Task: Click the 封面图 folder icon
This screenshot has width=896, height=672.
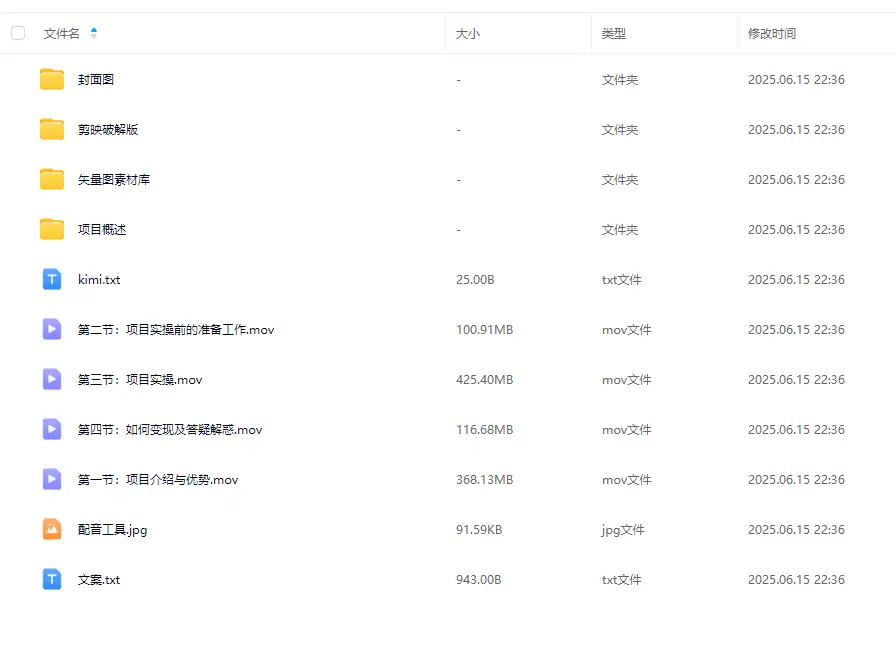Action: [52, 79]
